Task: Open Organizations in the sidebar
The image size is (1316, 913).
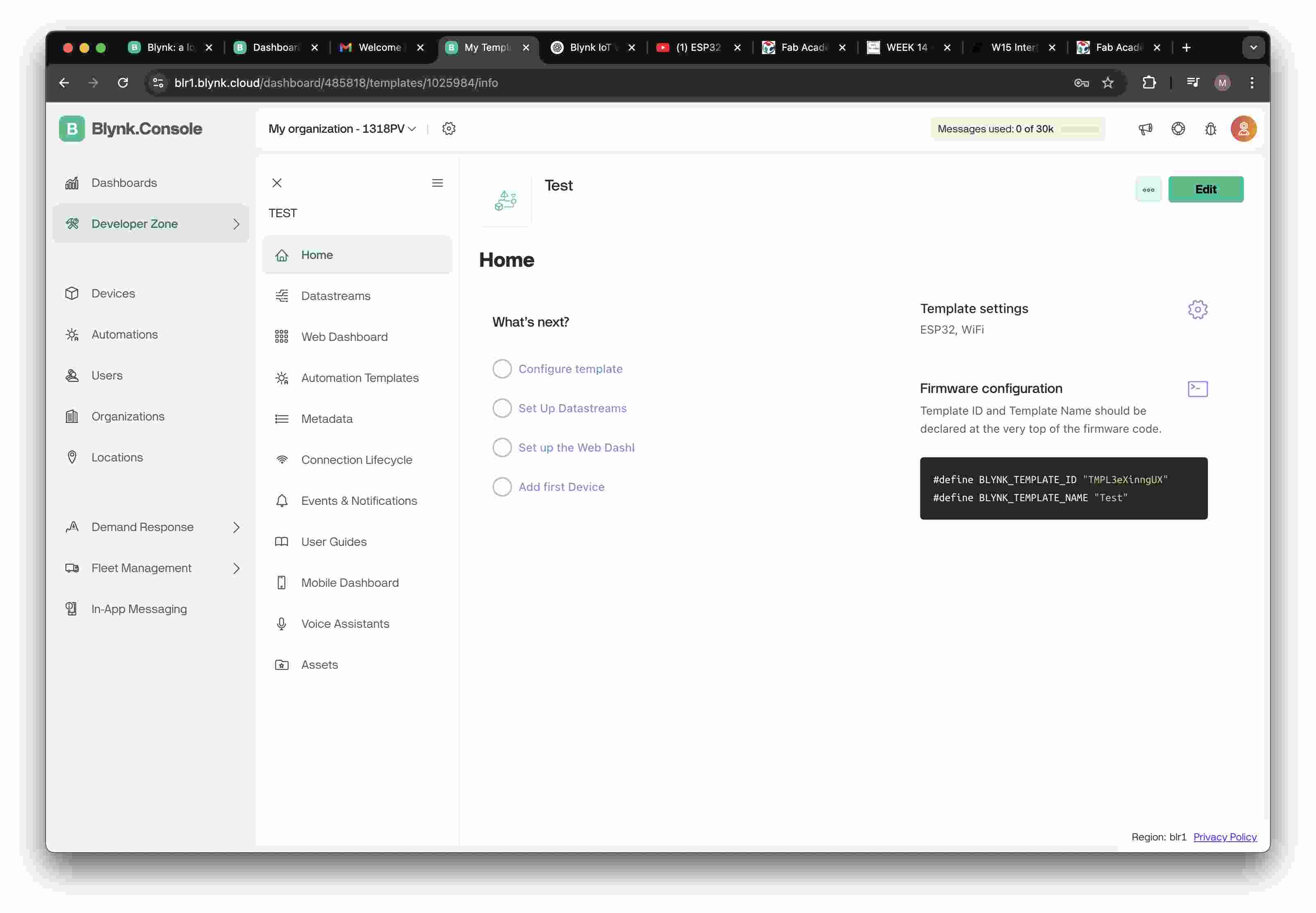Action: tap(151, 416)
